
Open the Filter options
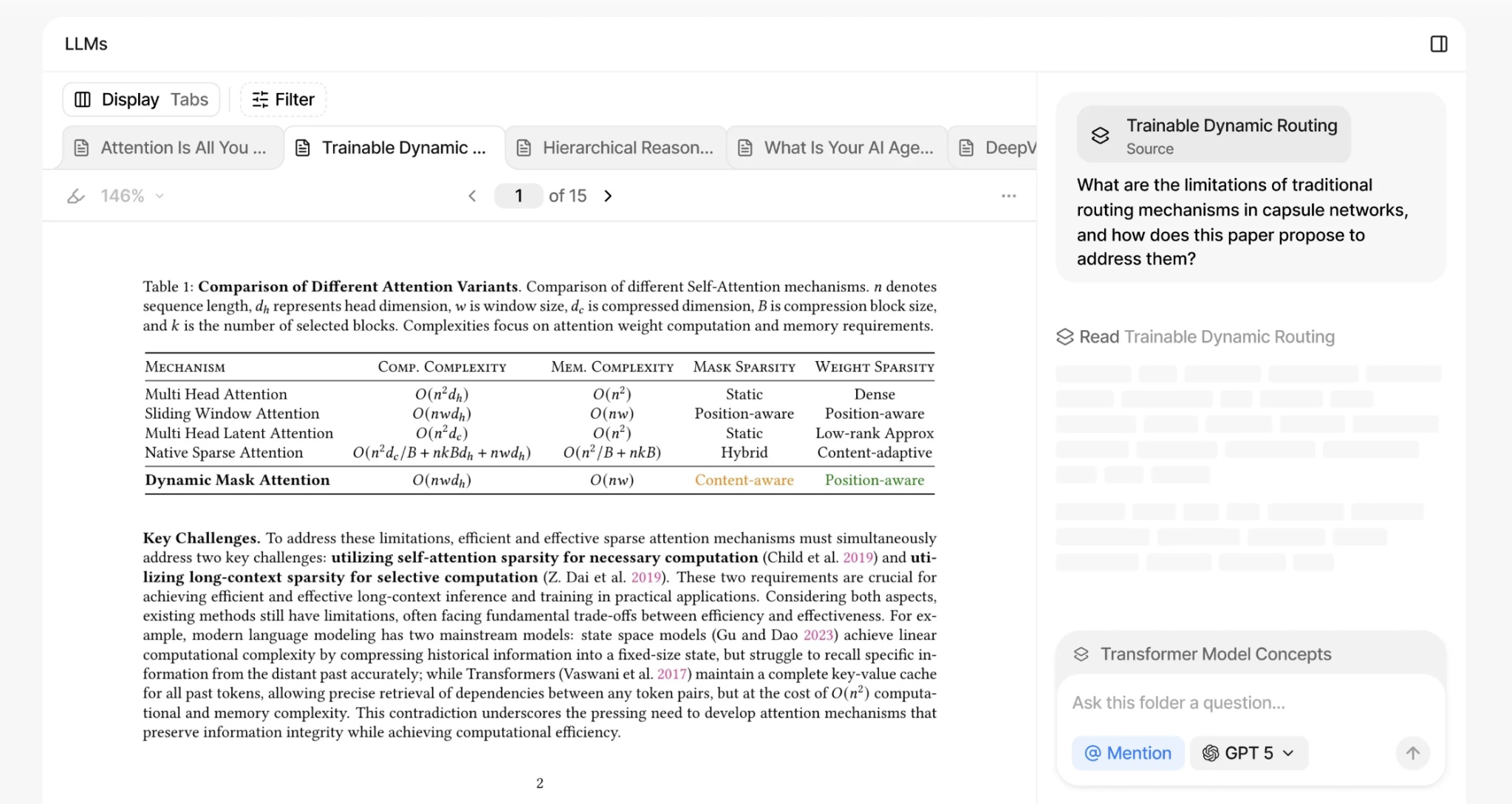coord(283,99)
